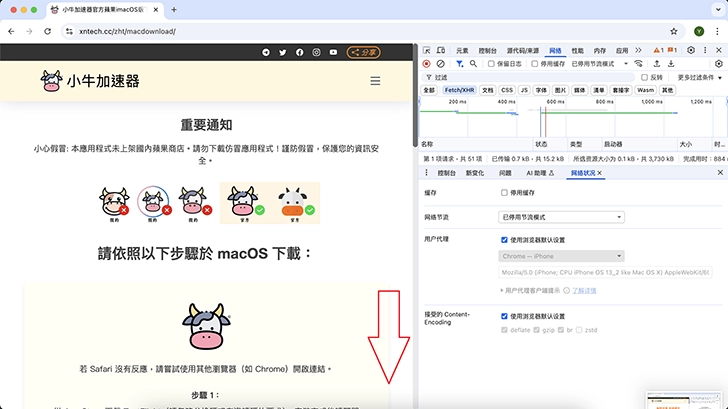Open the DevTools three-dot customize menu
Viewport: 728px width, 409px height.
pos(705,50)
